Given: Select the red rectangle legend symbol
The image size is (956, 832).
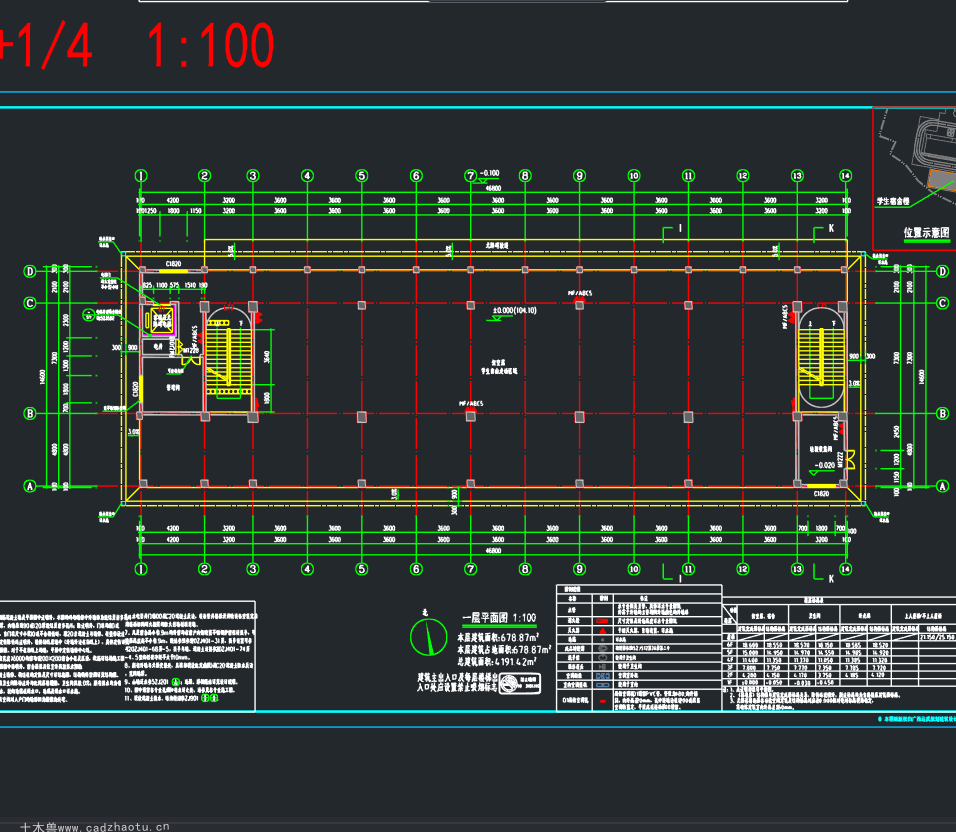Looking at the screenshot, I should point(602,620).
